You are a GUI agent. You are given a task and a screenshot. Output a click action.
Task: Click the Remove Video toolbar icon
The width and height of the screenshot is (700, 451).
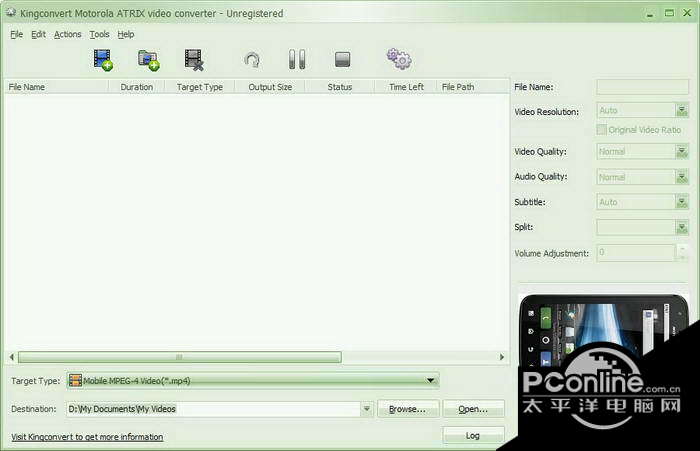click(194, 60)
